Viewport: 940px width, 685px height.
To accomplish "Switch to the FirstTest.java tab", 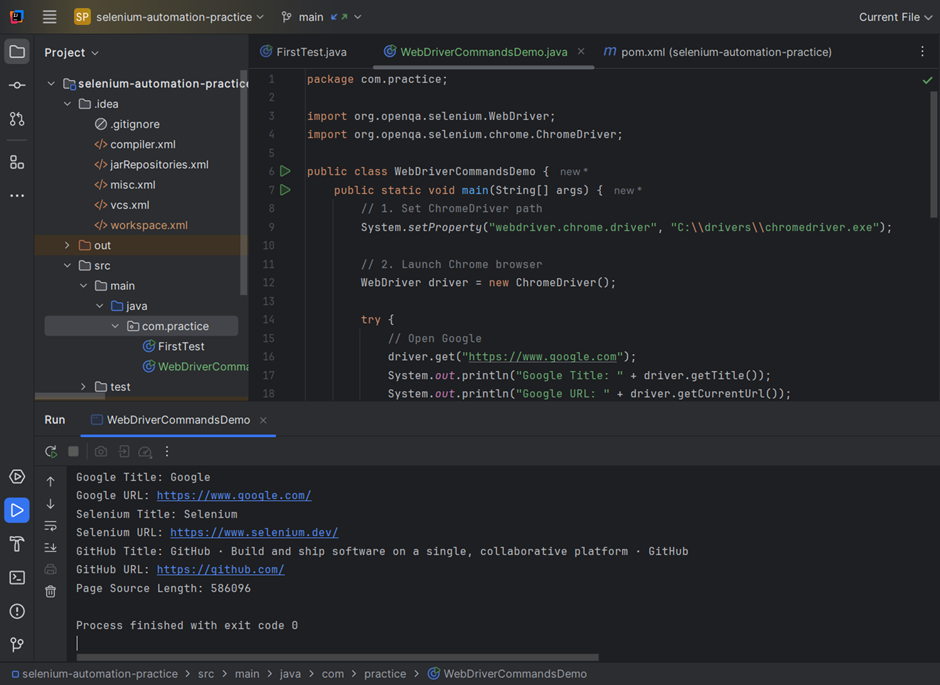I will (303, 52).
